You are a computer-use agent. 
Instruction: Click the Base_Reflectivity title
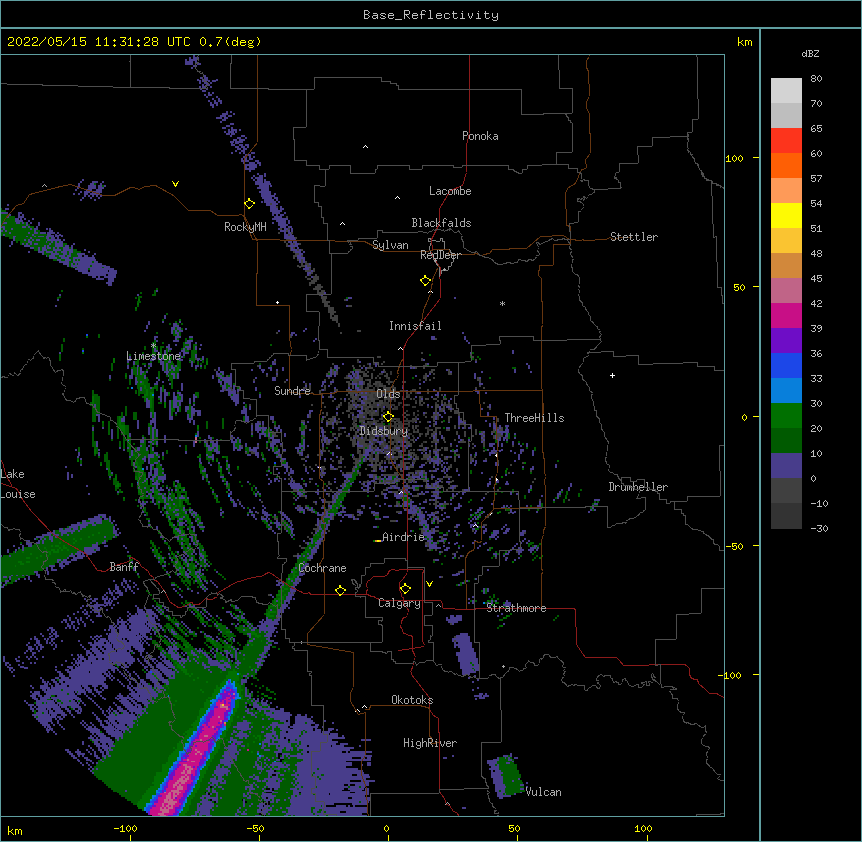pos(431,15)
